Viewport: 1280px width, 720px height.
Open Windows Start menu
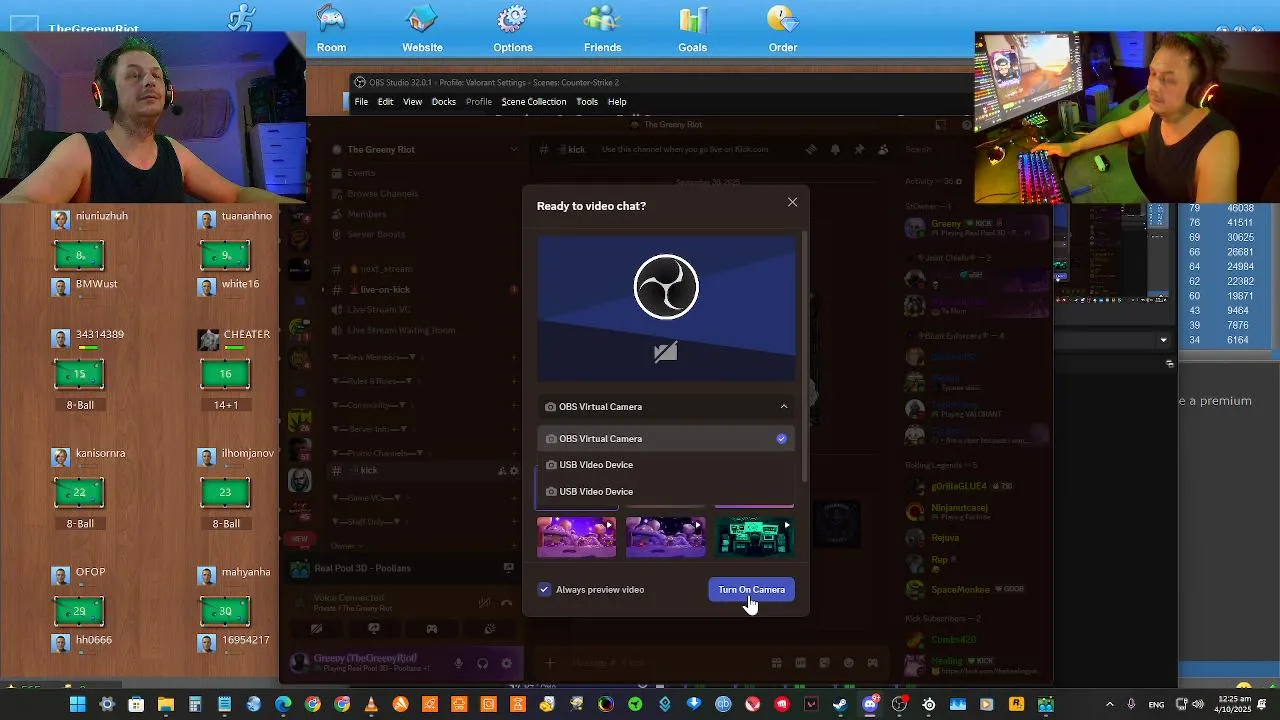click(77, 704)
